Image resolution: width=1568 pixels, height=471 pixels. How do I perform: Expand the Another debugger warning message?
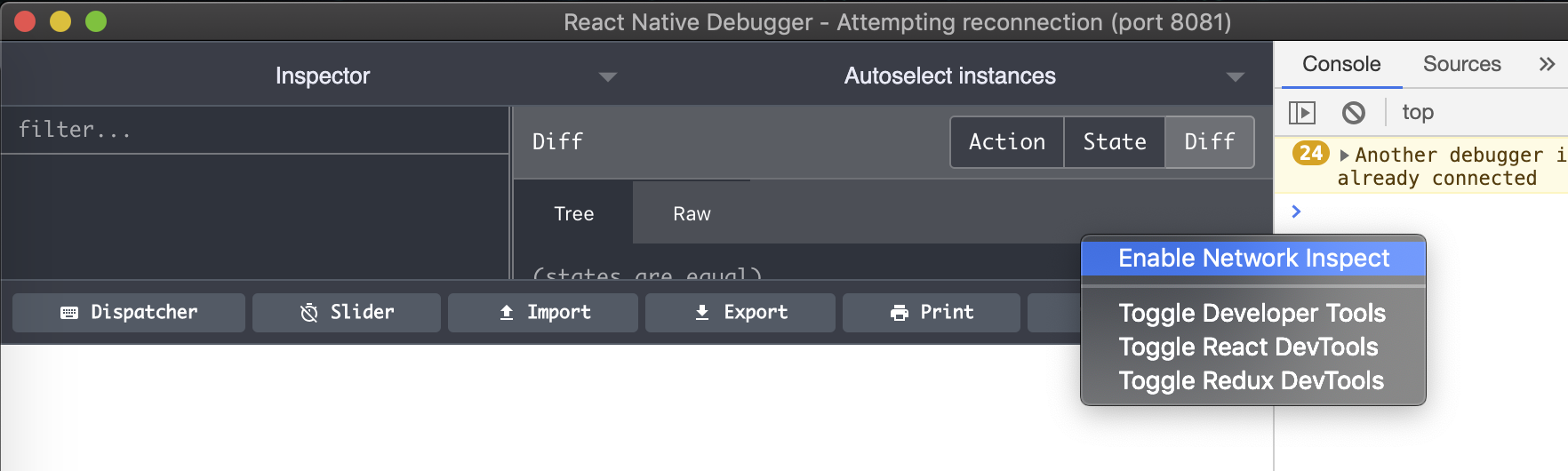(1345, 156)
